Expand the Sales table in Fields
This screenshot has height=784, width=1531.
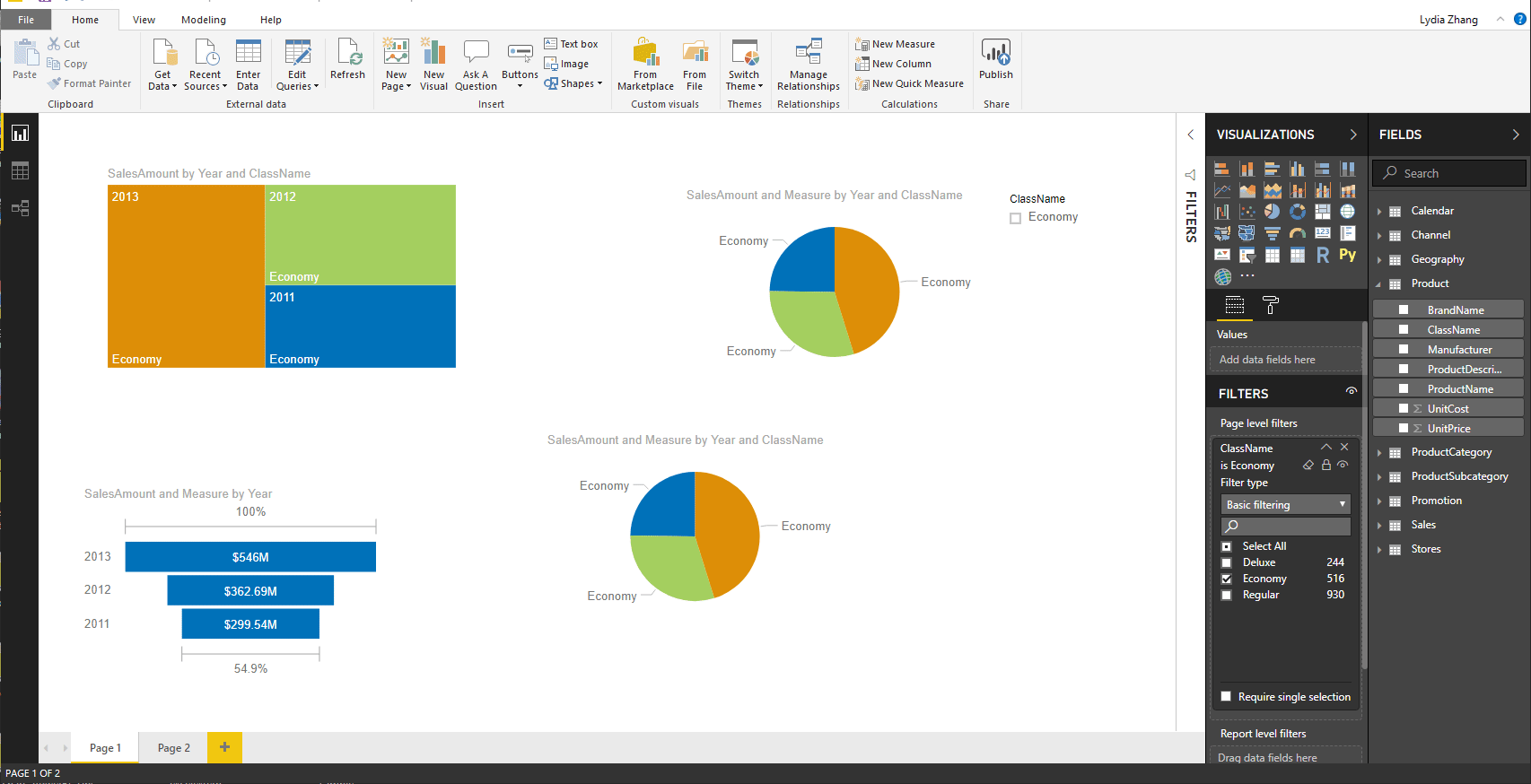[1379, 525]
